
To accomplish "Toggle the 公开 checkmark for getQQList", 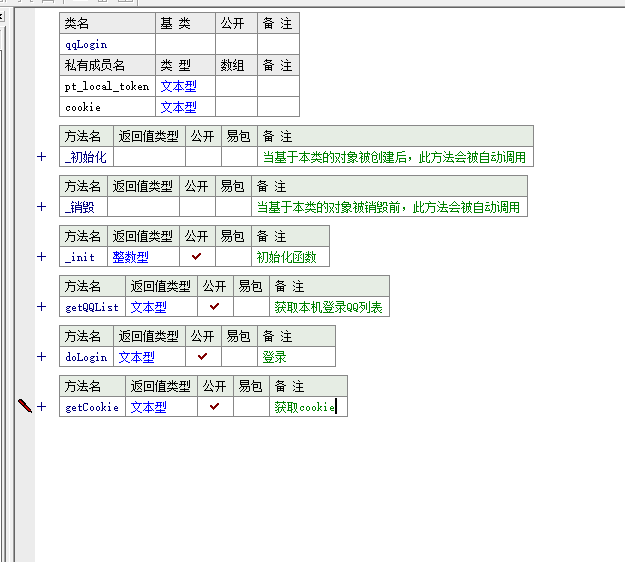I will click(x=214, y=307).
